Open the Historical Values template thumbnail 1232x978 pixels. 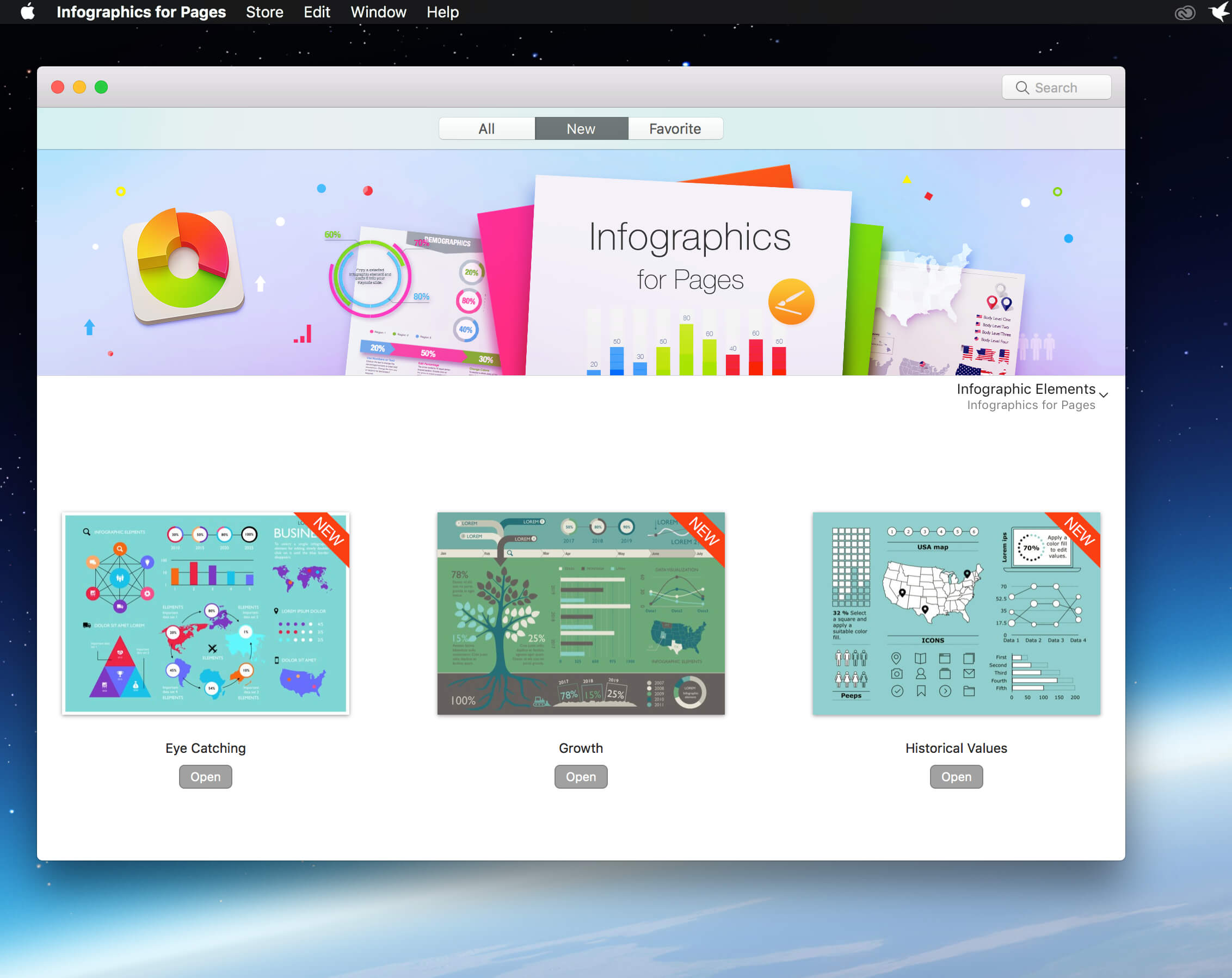(x=957, y=613)
